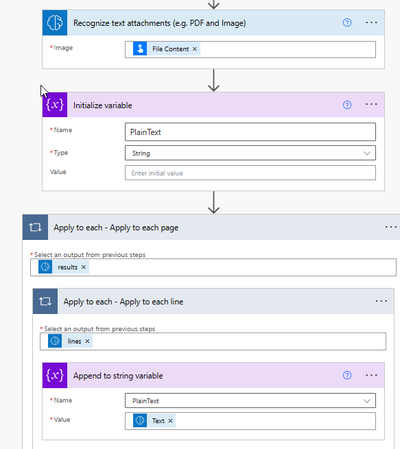The width and height of the screenshot is (400, 449).
Task: Open the Apply to each line ellipsis menu
Action: click(381, 301)
